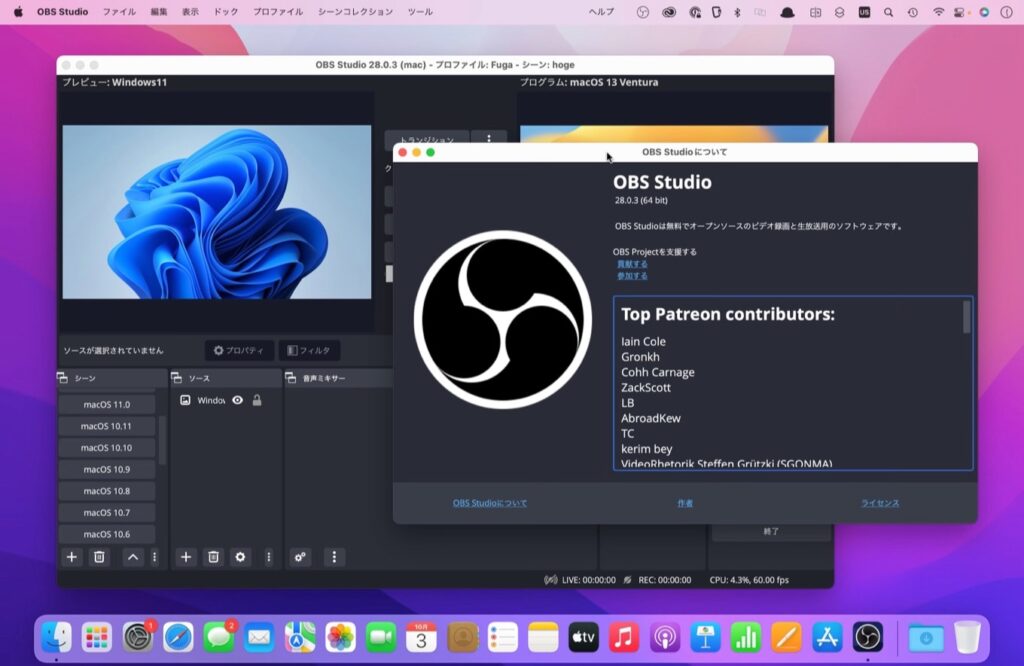
Task: Remove the Window source with the trash icon
Action: click(x=211, y=558)
